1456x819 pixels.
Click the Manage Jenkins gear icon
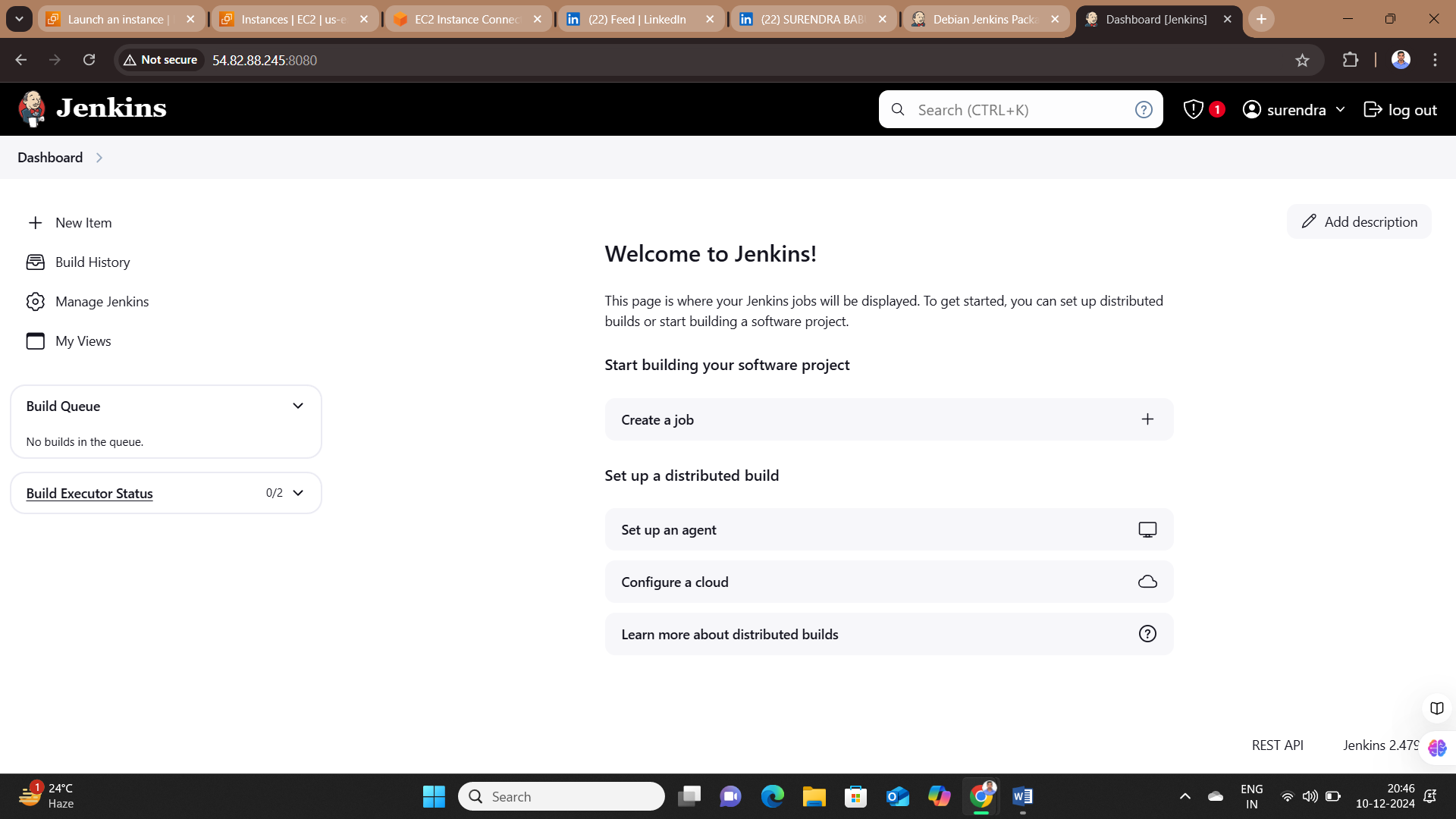[x=35, y=302]
